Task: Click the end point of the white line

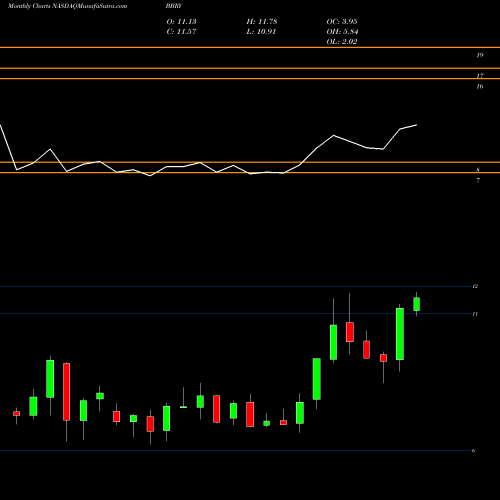Action: point(416,125)
